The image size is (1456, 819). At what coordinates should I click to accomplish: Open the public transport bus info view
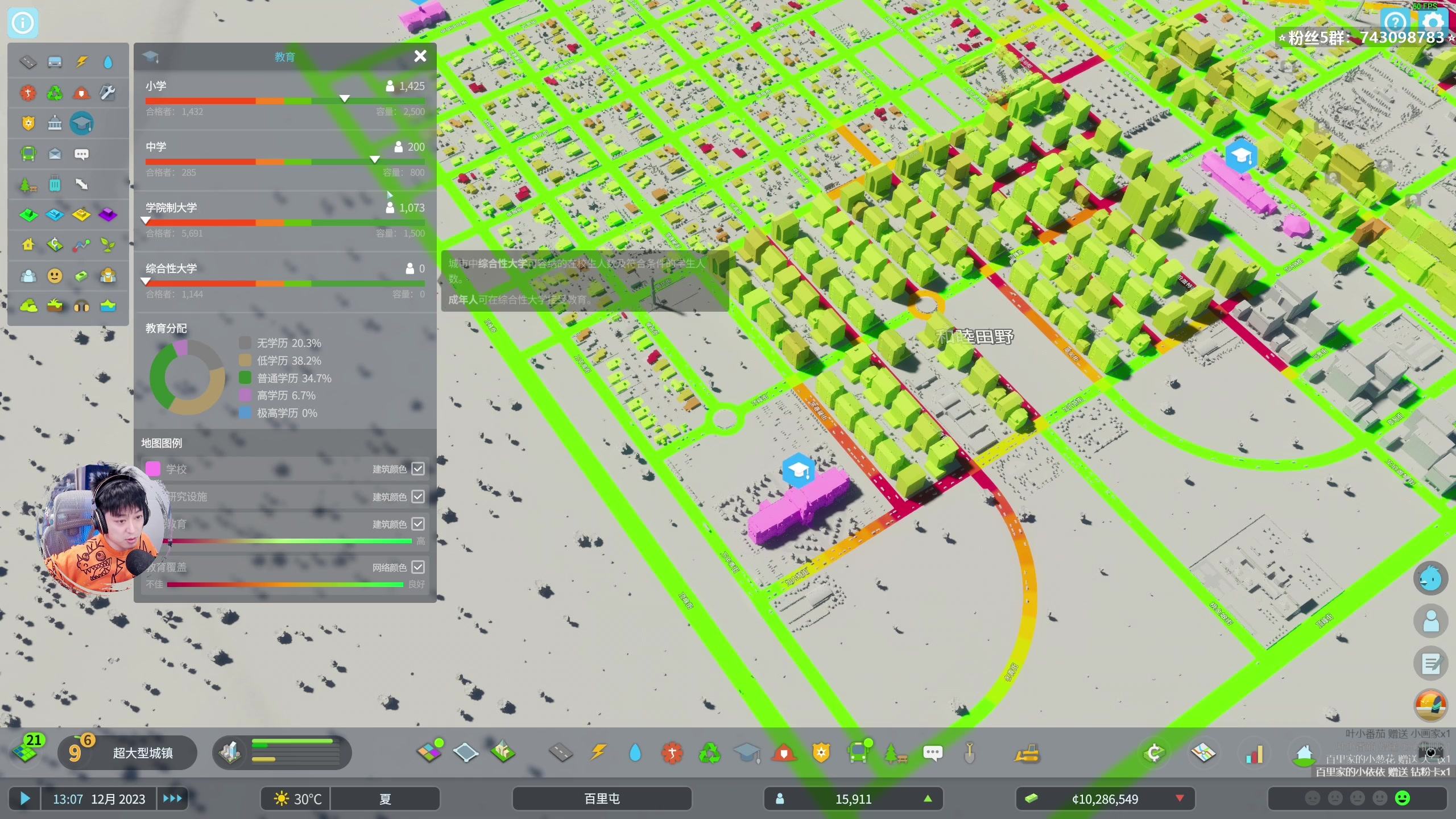(28, 154)
